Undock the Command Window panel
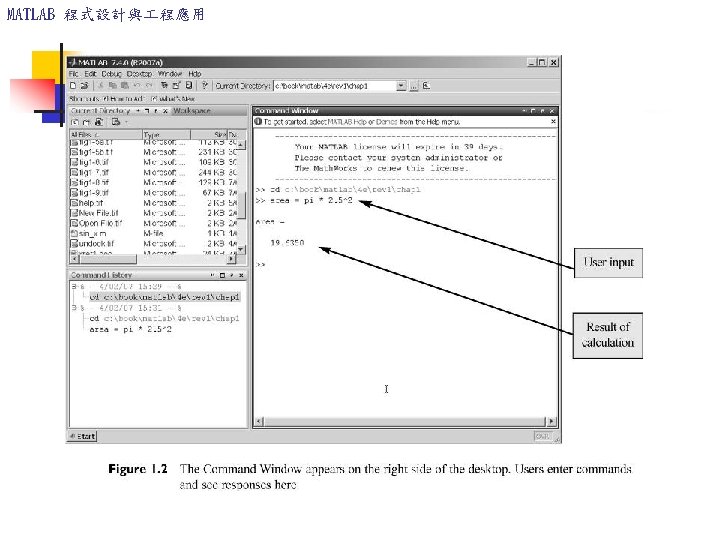The width and height of the screenshot is (720, 540). point(542,111)
